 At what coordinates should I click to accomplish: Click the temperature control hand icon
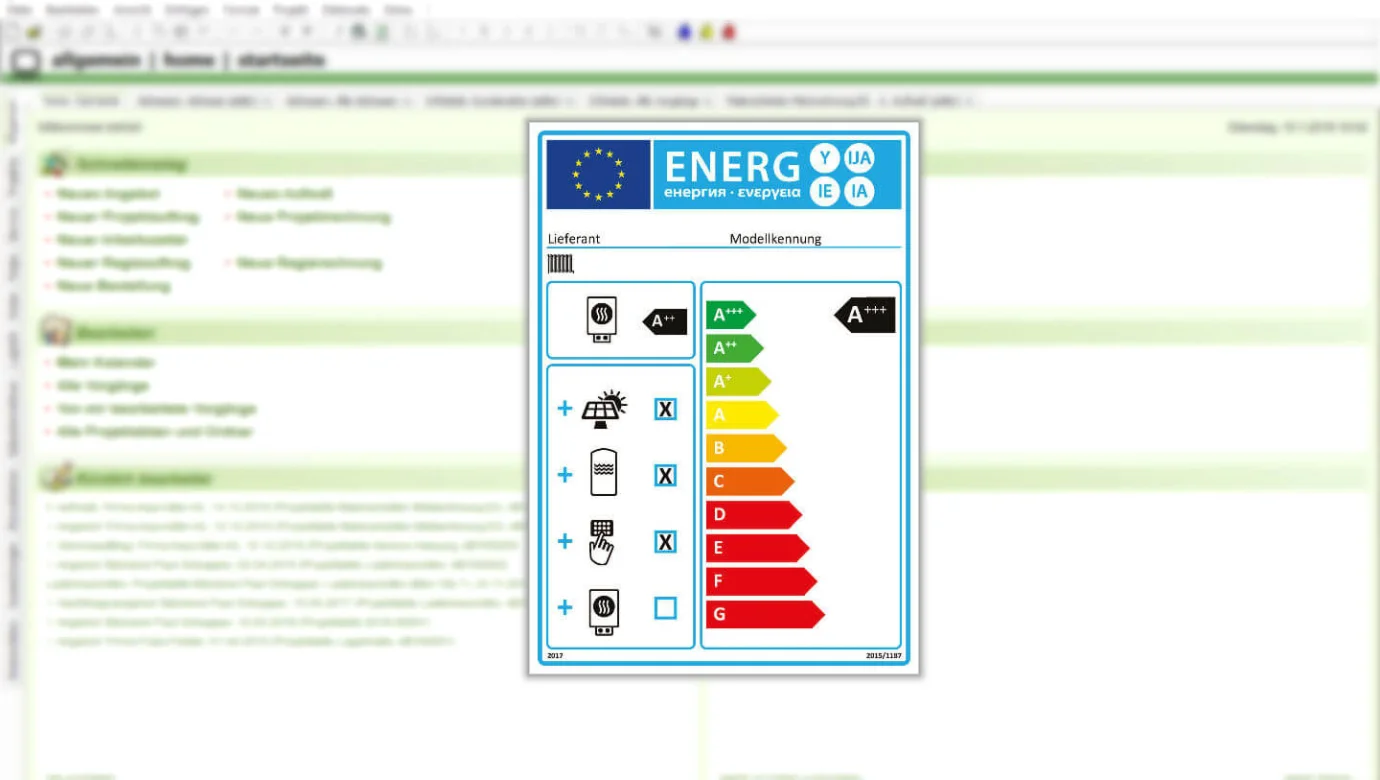(602, 541)
